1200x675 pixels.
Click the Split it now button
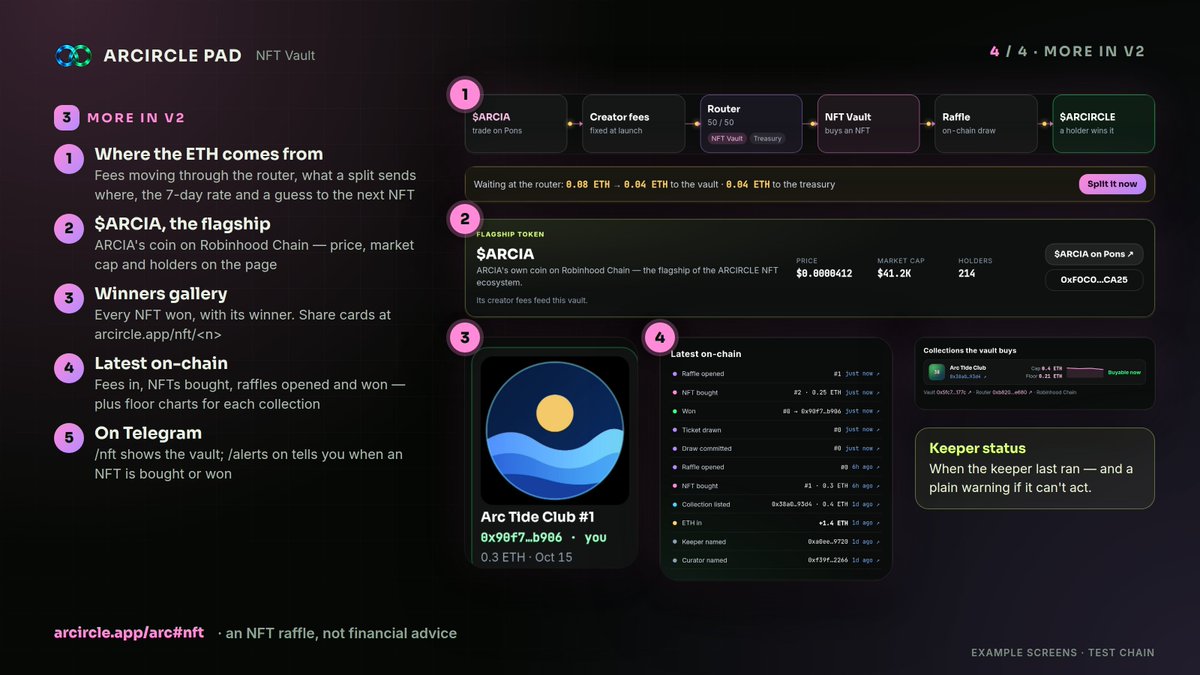point(1110,184)
